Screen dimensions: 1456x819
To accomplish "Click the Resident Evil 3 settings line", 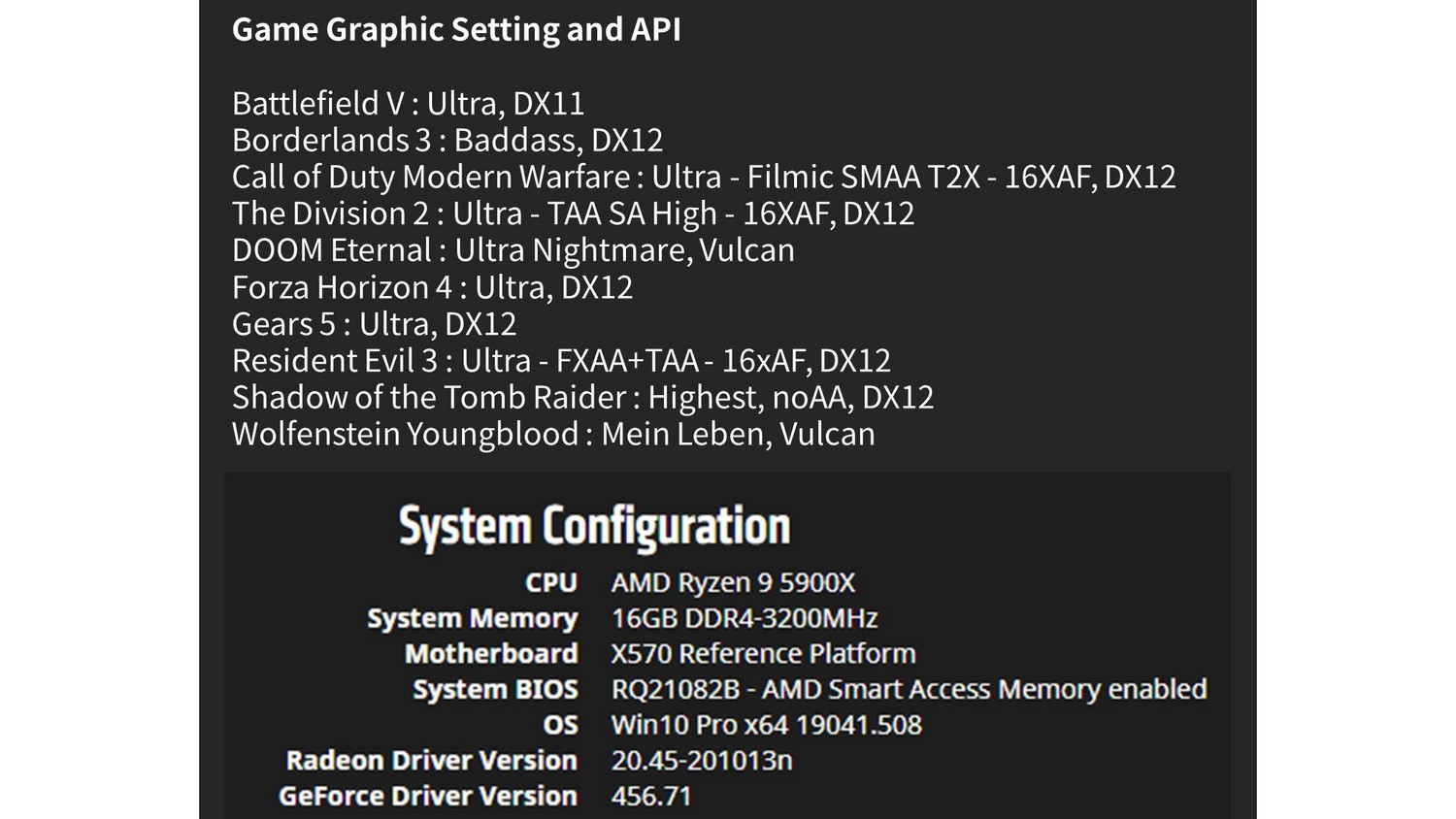I will (x=561, y=361).
